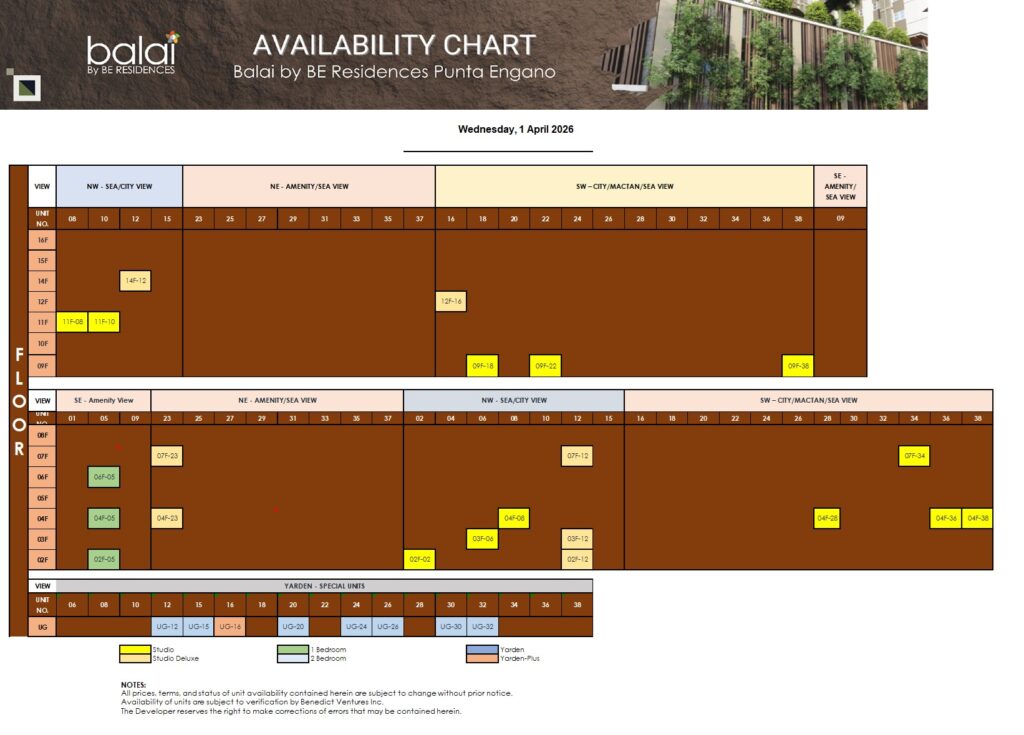Click Yarden-Plus unit UG-20
Viewport: 1024px width, 735px height.
click(293, 625)
